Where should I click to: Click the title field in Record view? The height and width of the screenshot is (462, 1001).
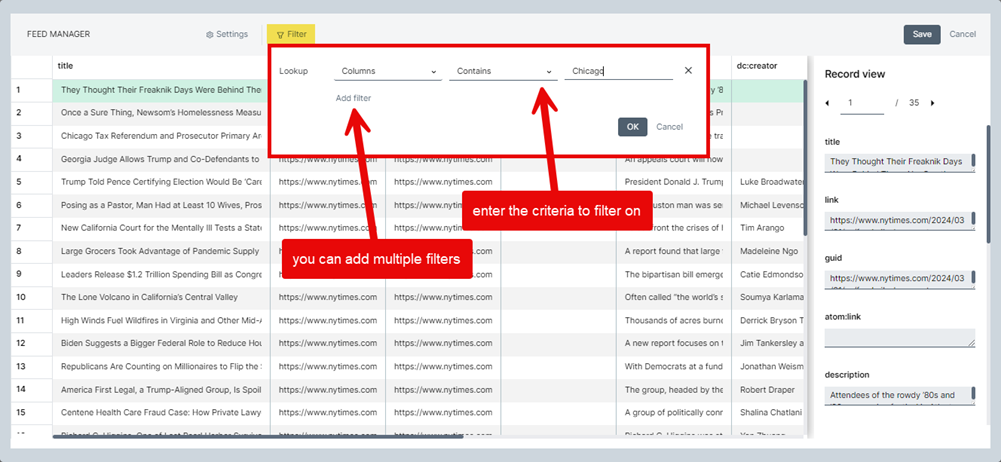pos(900,163)
